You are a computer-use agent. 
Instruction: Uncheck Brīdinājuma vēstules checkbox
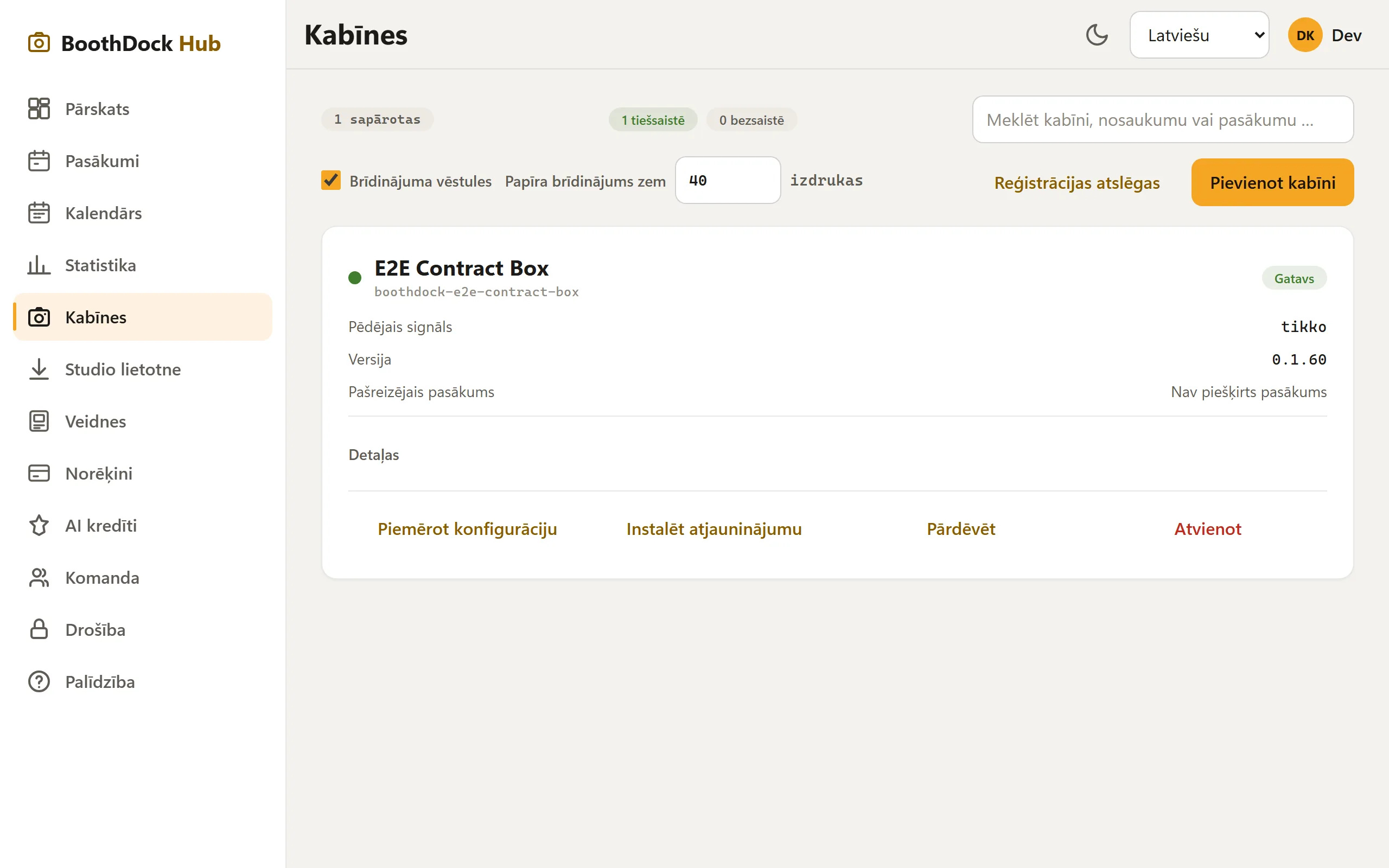tap(330, 180)
